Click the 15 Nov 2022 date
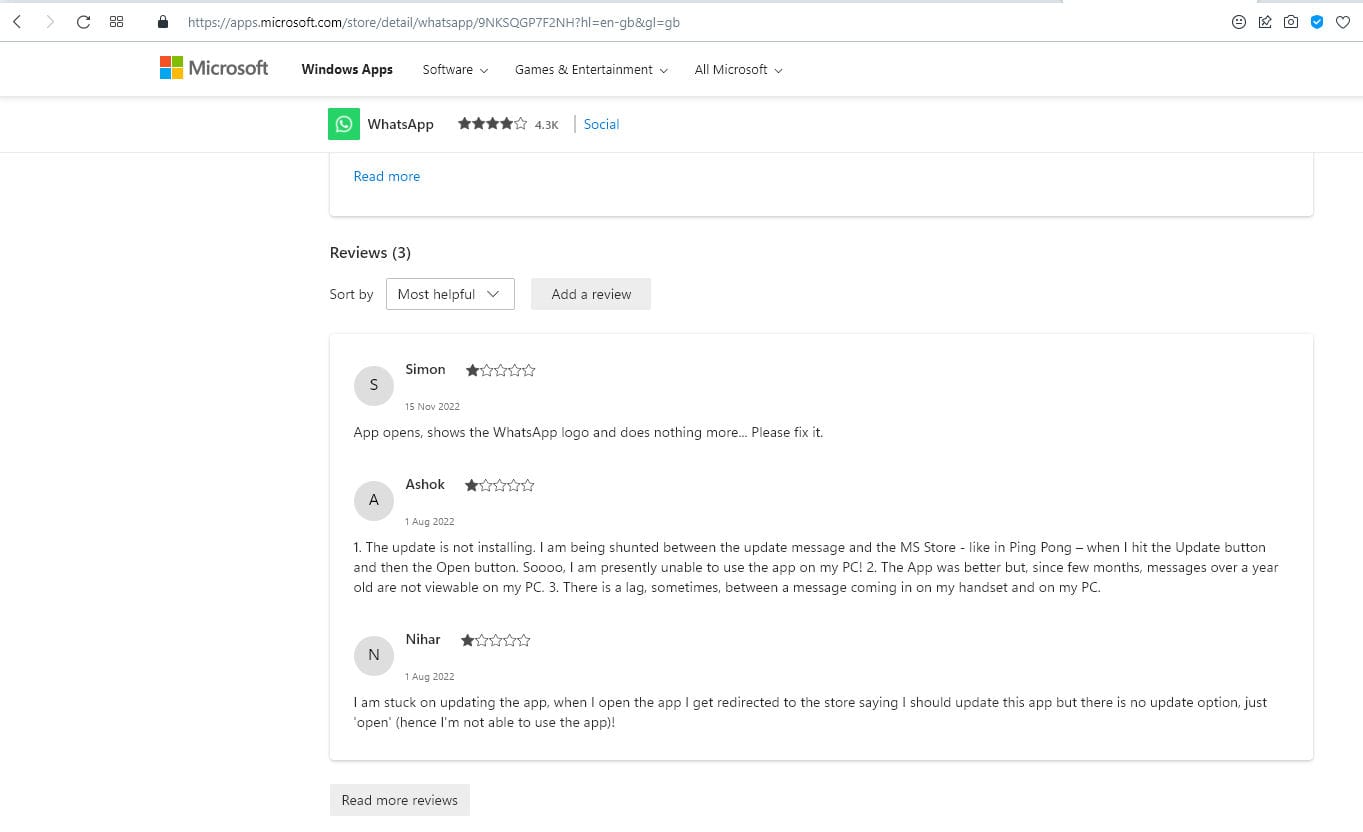The width and height of the screenshot is (1363, 832). (432, 406)
